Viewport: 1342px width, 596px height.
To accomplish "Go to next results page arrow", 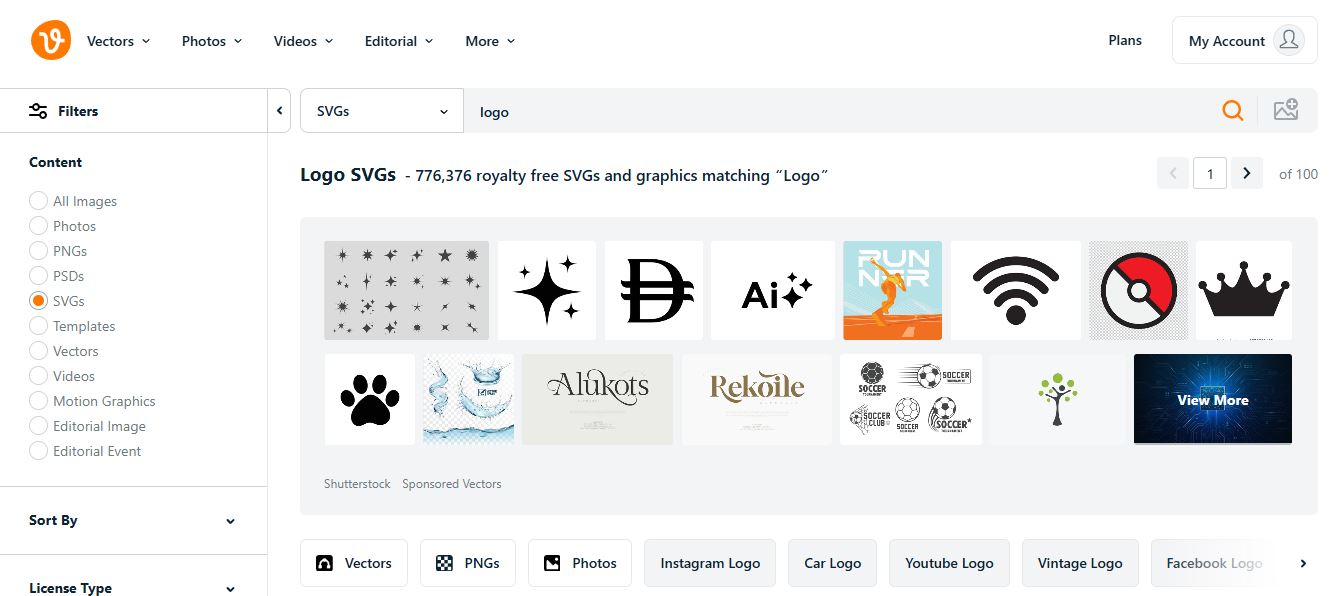I will pyautogui.click(x=1246, y=173).
